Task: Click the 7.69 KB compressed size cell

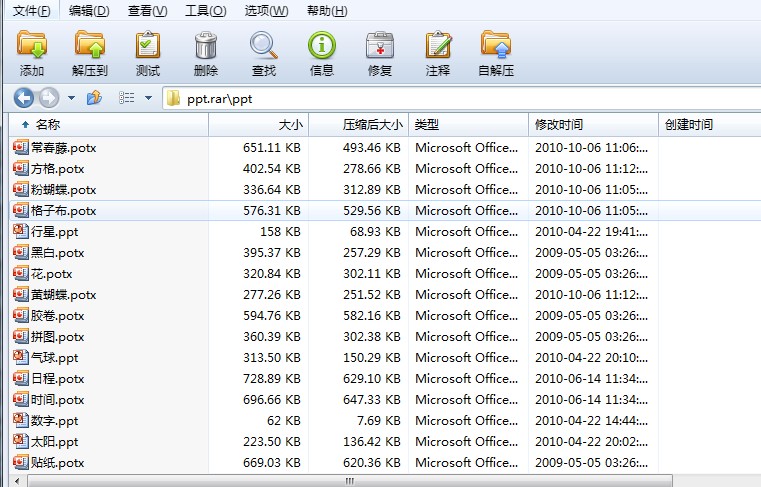Action: pyautogui.click(x=379, y=420)
